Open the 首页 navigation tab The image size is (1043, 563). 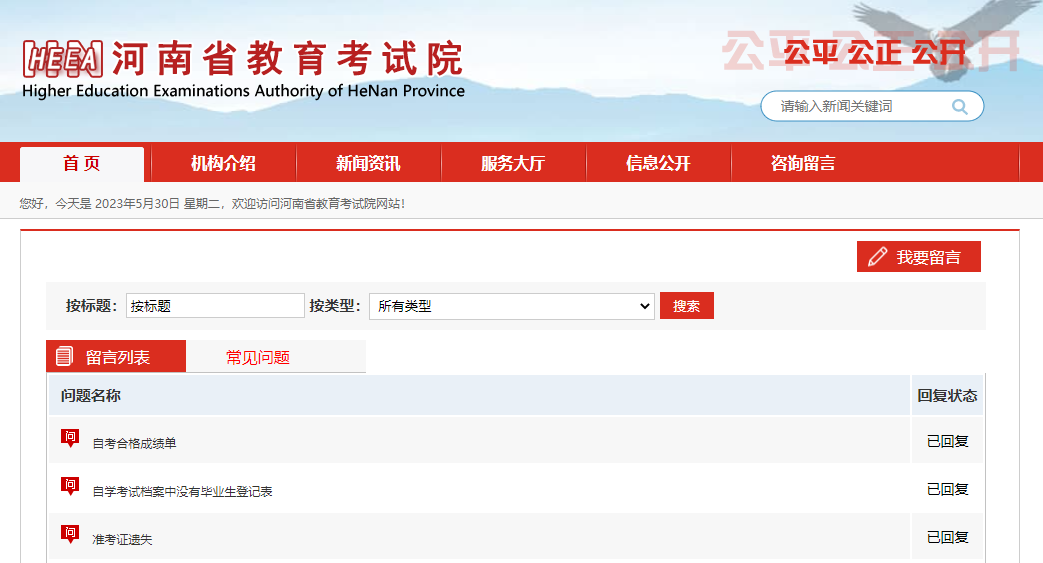click(82, 164)
